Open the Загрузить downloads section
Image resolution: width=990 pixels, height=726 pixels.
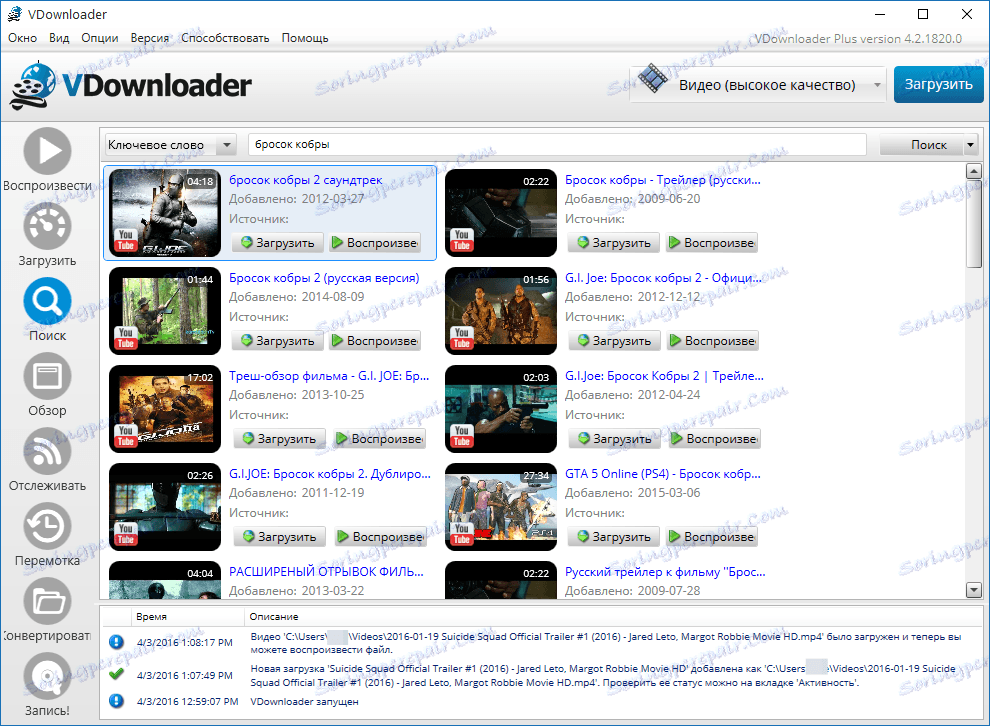[47, 226]
